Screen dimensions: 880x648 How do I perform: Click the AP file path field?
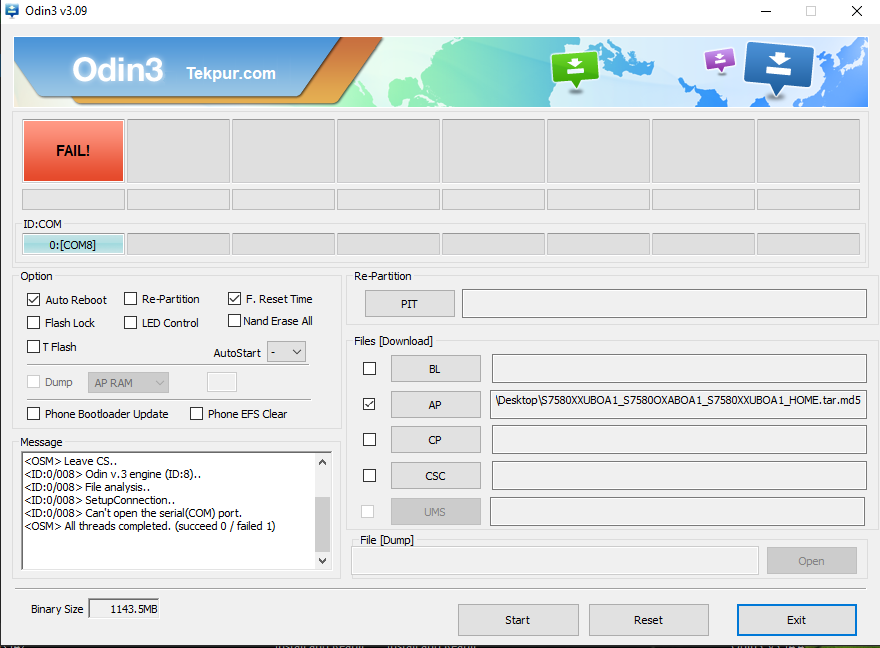(679, 405)
